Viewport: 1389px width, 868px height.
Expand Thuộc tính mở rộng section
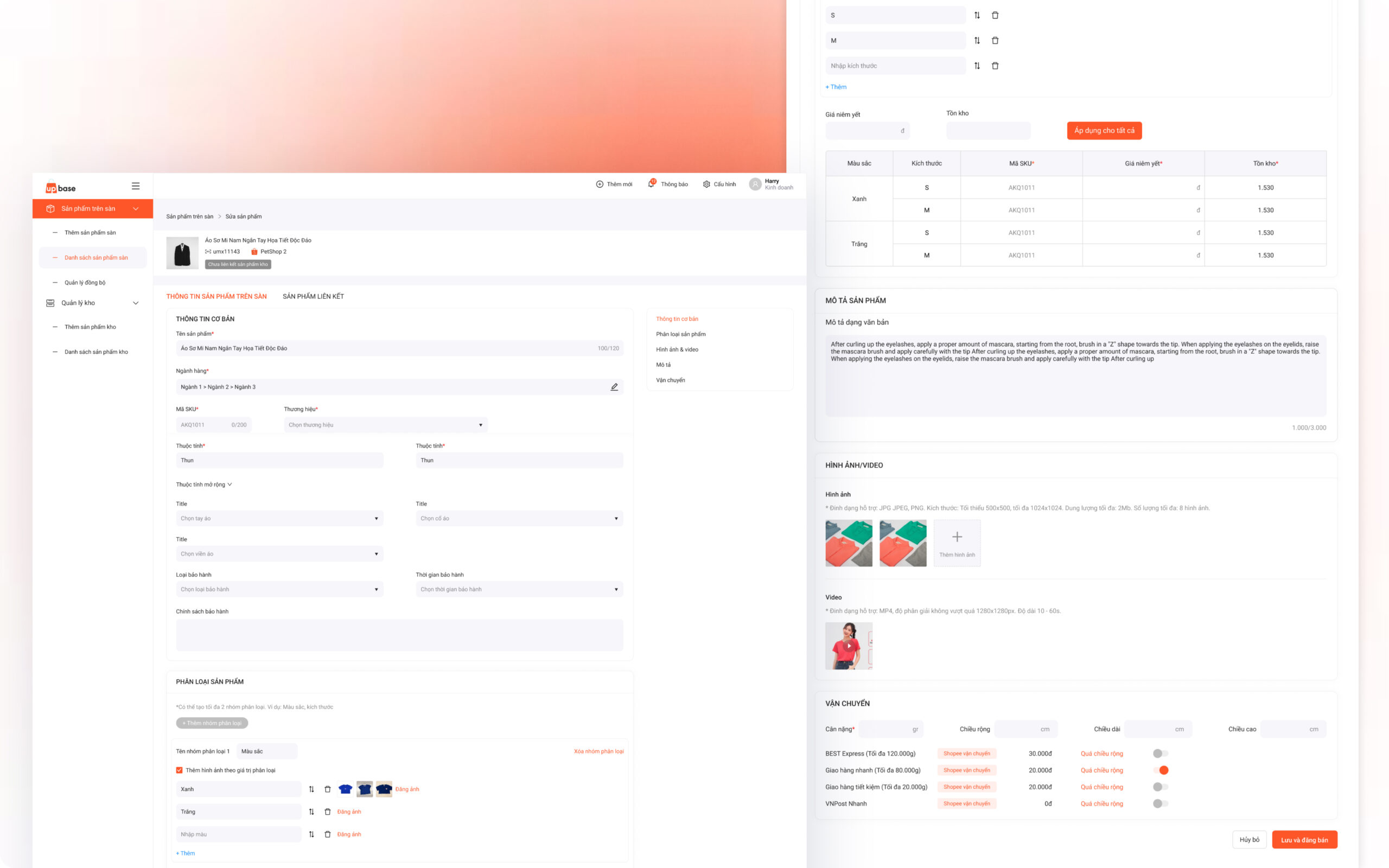[204, 484]
